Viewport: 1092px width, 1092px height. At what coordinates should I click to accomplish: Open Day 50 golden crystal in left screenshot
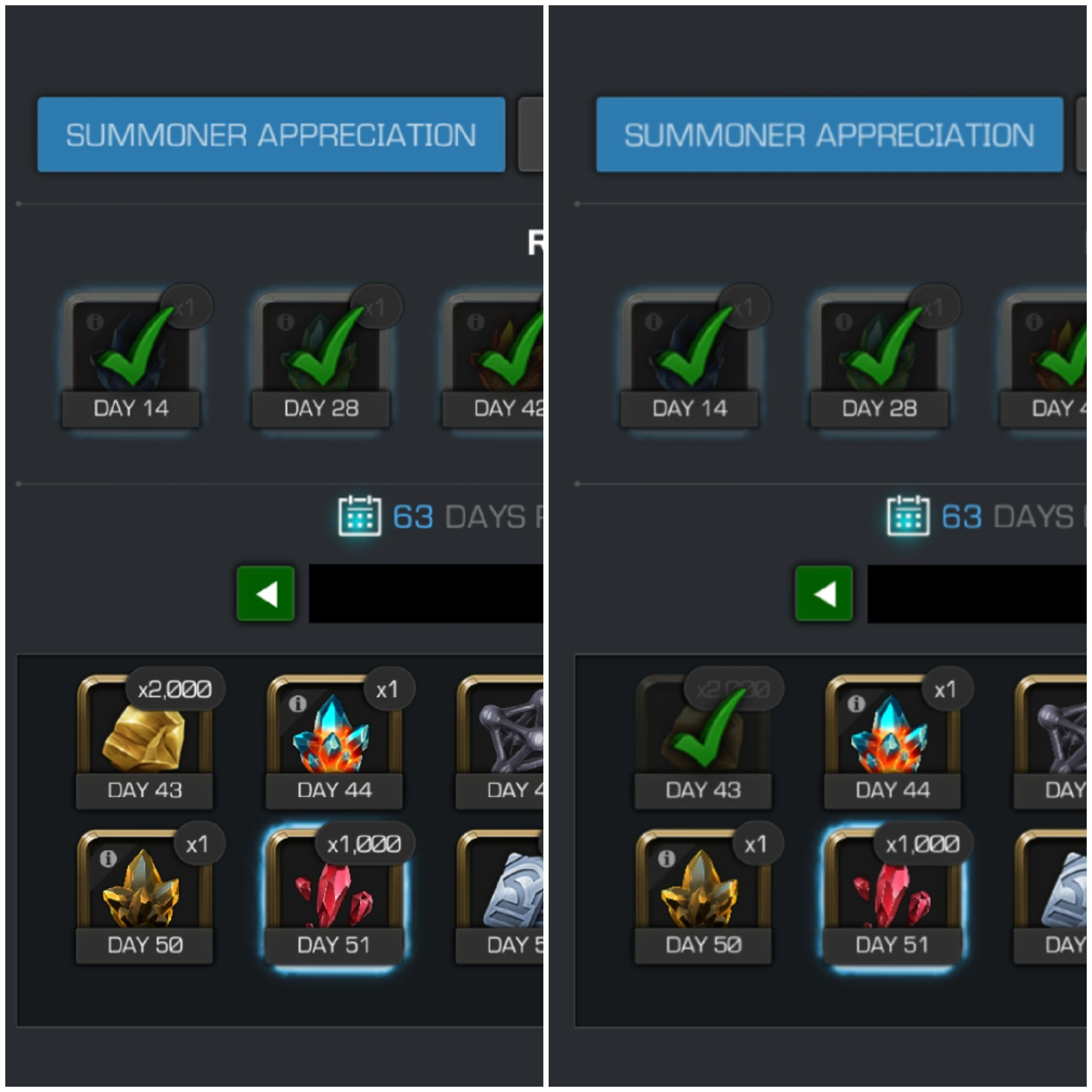(x=145, y=896)
